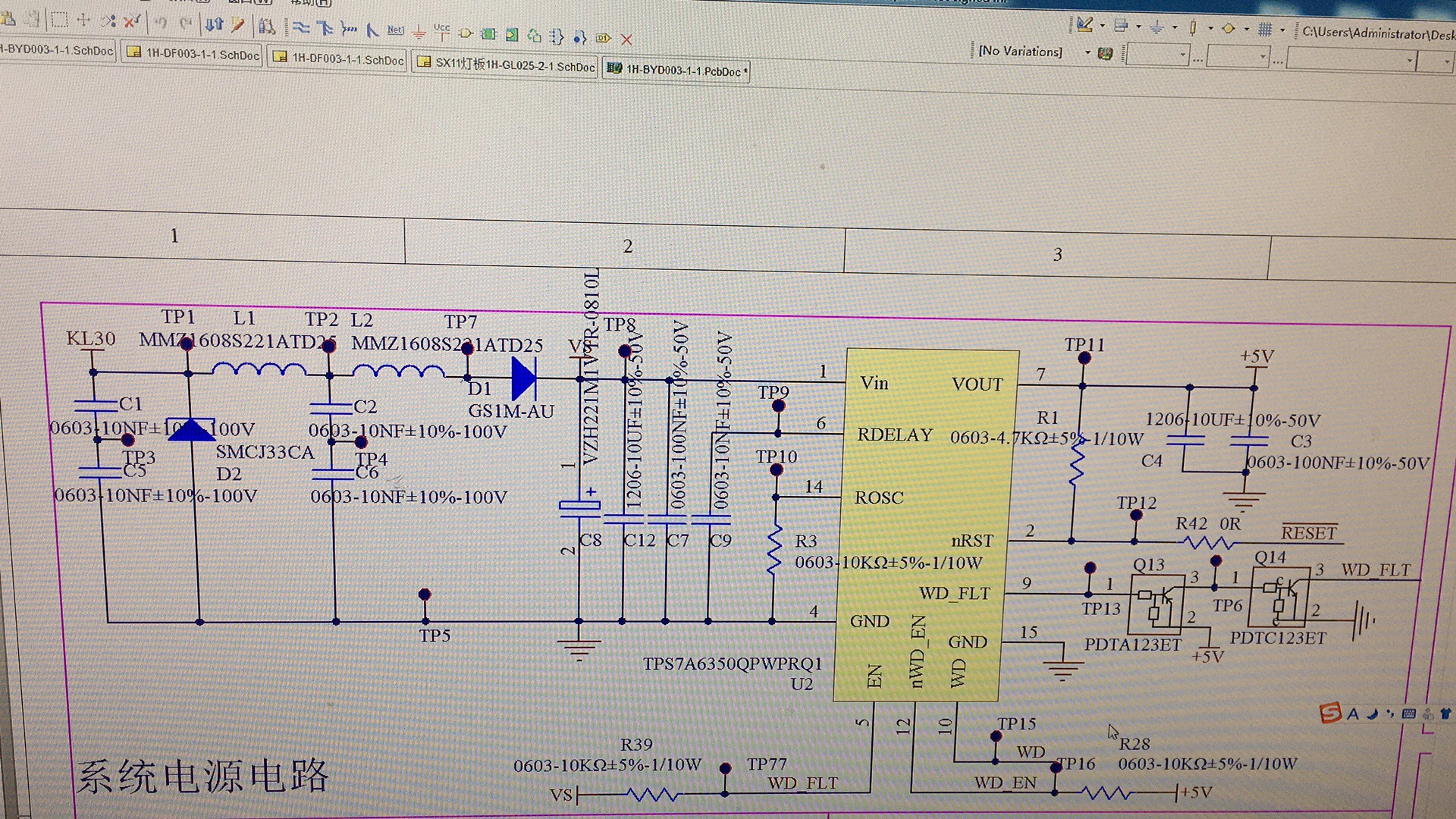
Task: Click the red X No ERC icon
Action: [626, 39]
